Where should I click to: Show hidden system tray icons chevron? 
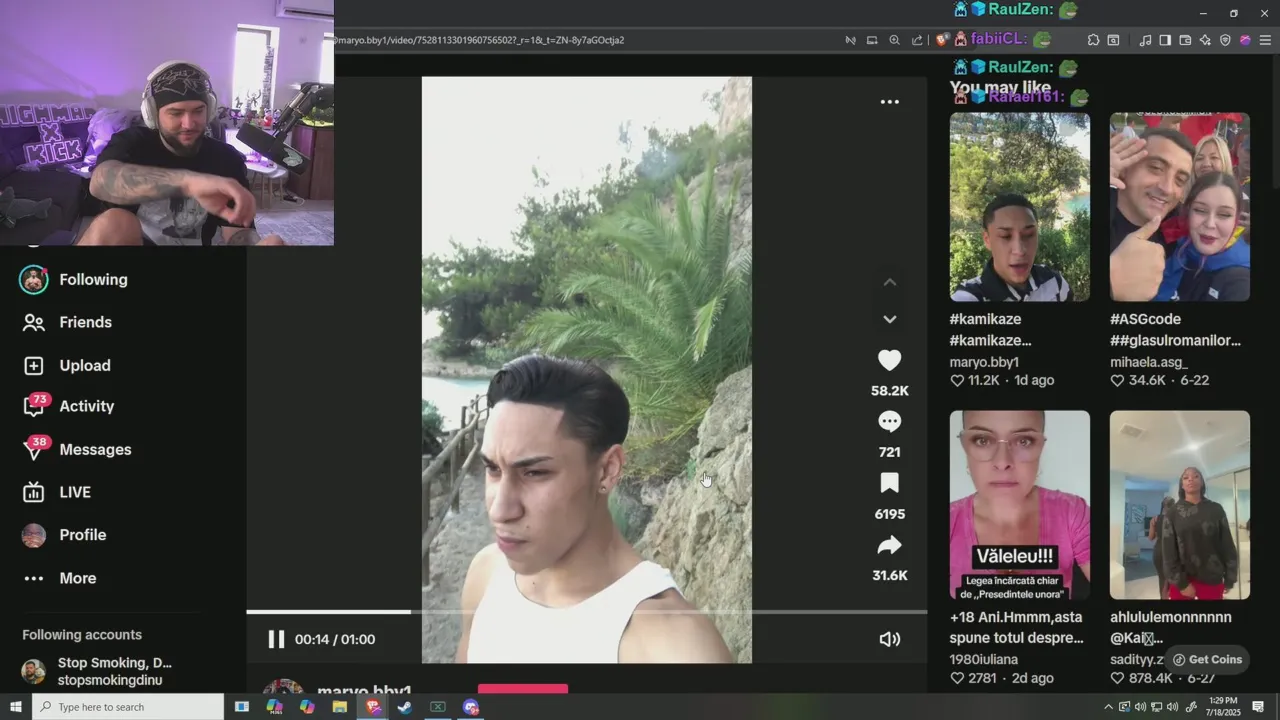(x=1108, y=707)
